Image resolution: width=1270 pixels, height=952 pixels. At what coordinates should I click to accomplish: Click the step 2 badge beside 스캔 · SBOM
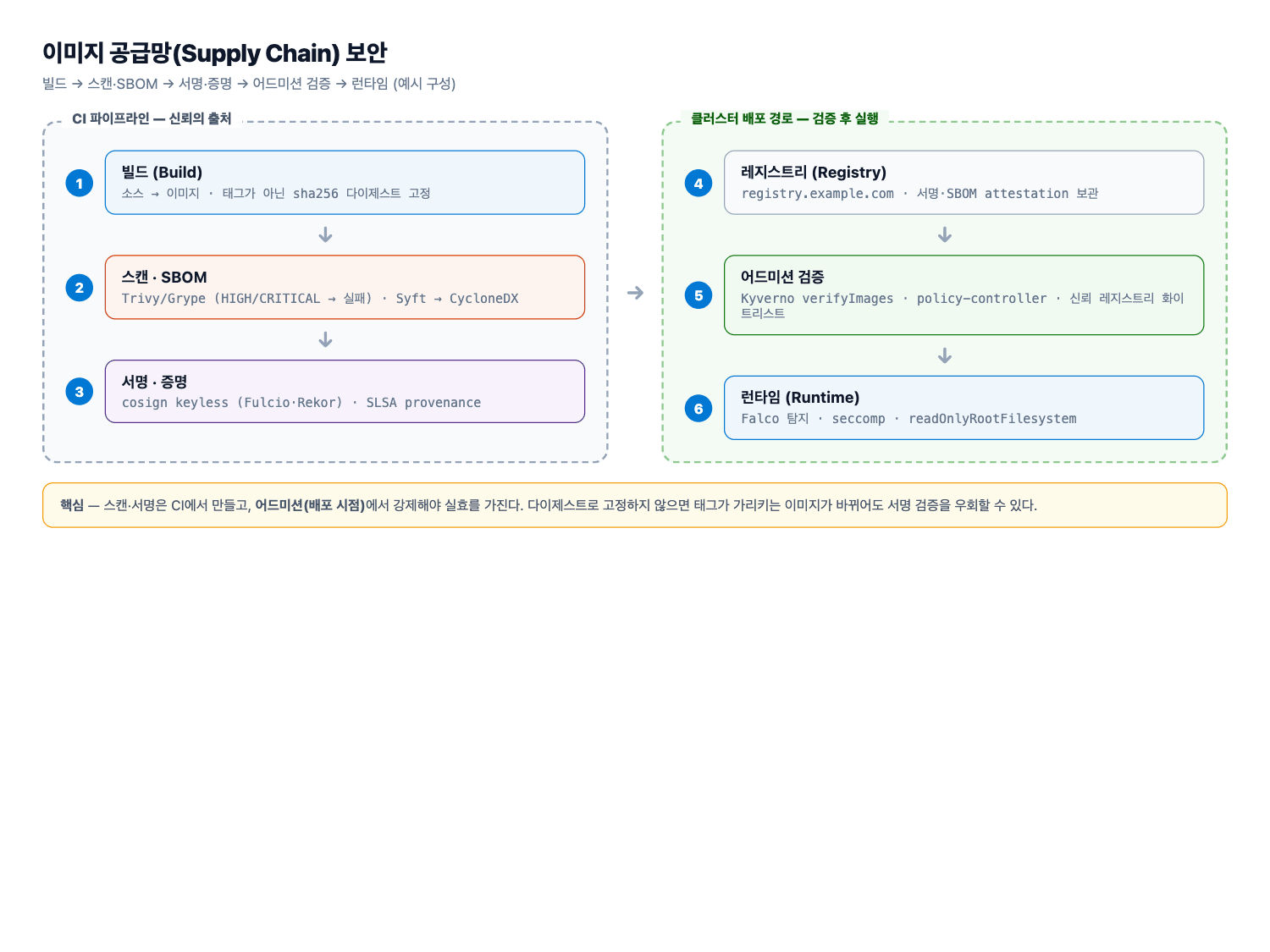coord(80,288)
